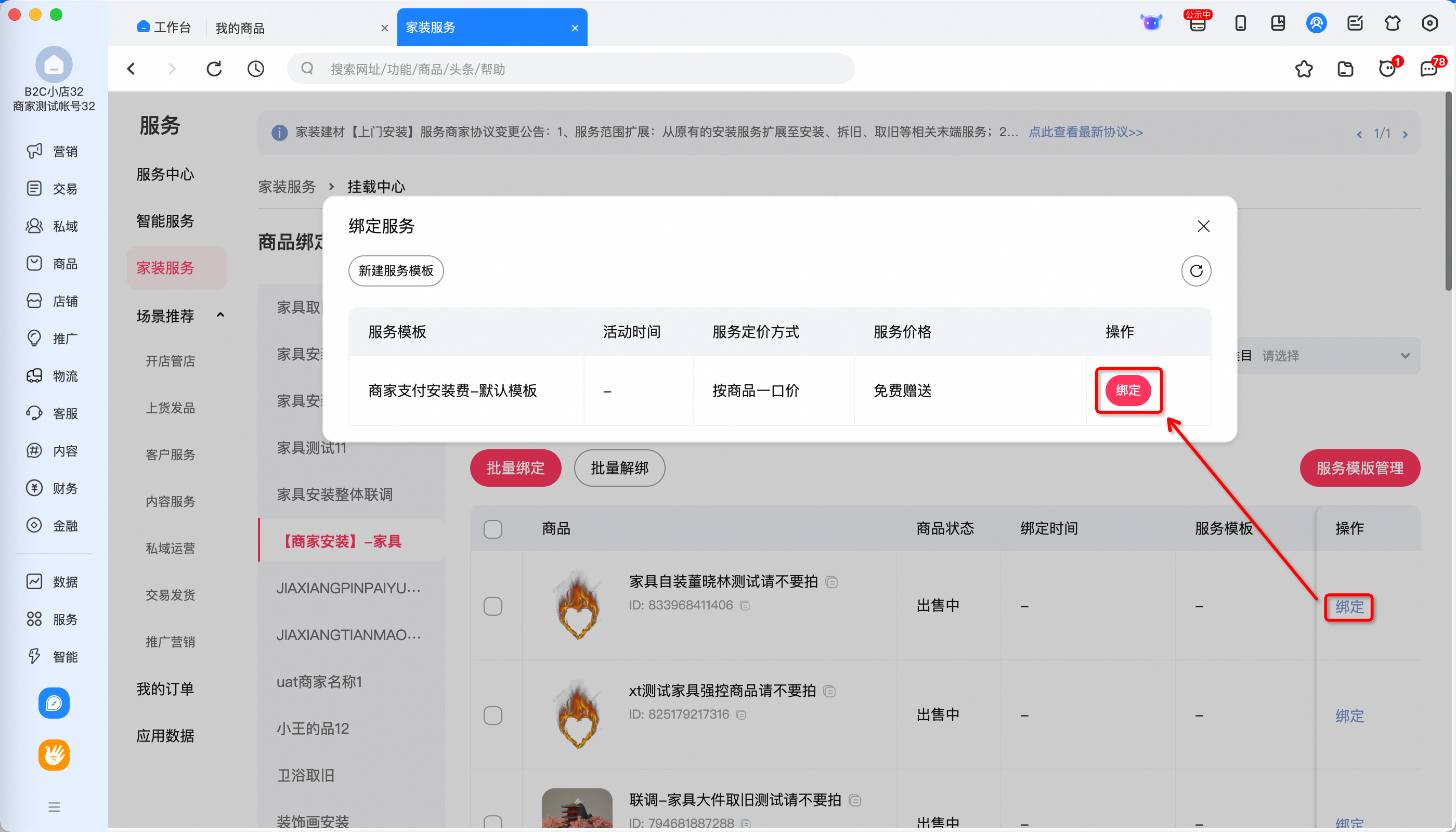This screenshot has height=832, width=1456.
Task: Close the 我的商品 tab
Action: coord(385,28)
